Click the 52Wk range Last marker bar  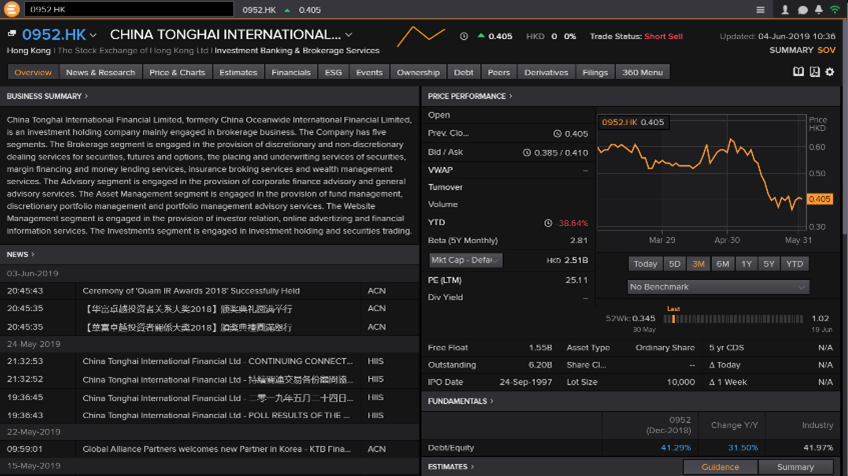point(673,319)
